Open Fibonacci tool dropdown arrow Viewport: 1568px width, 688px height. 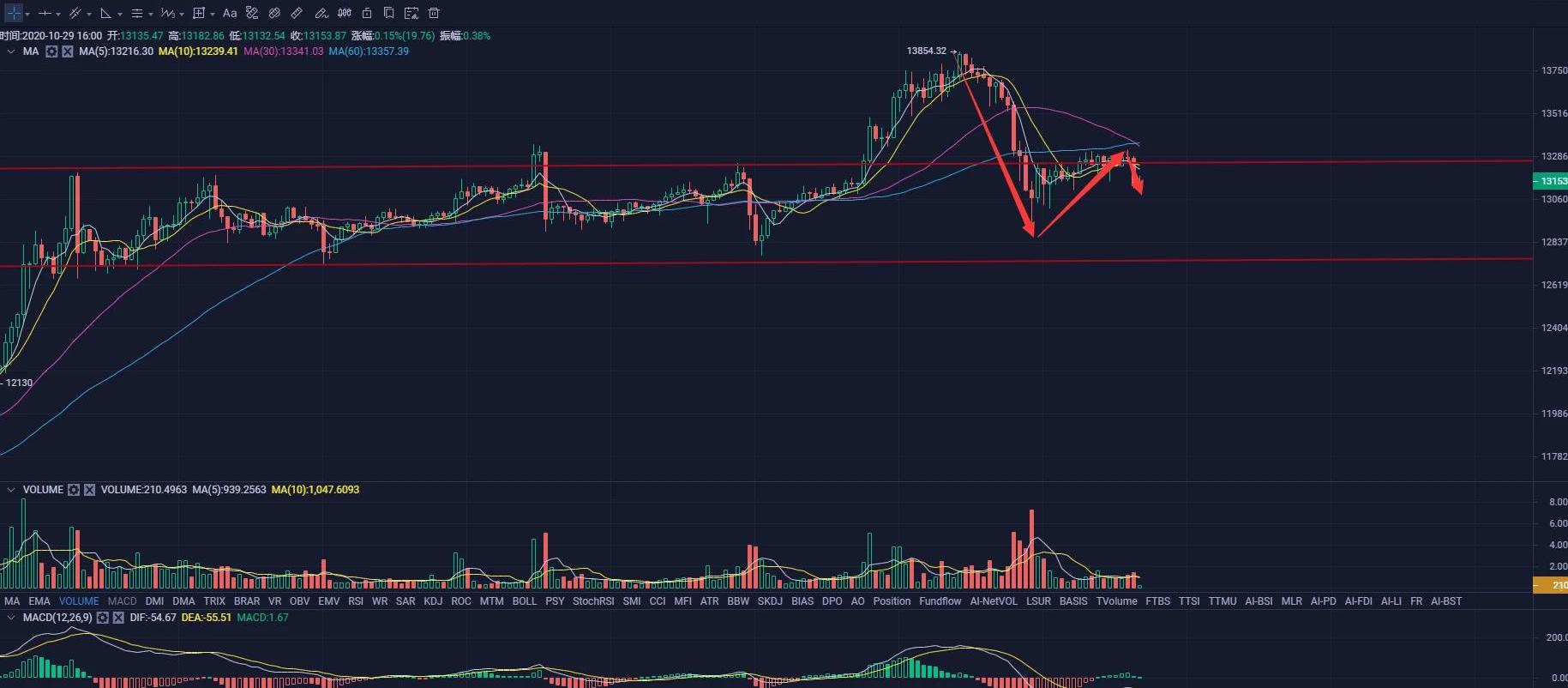151,14
